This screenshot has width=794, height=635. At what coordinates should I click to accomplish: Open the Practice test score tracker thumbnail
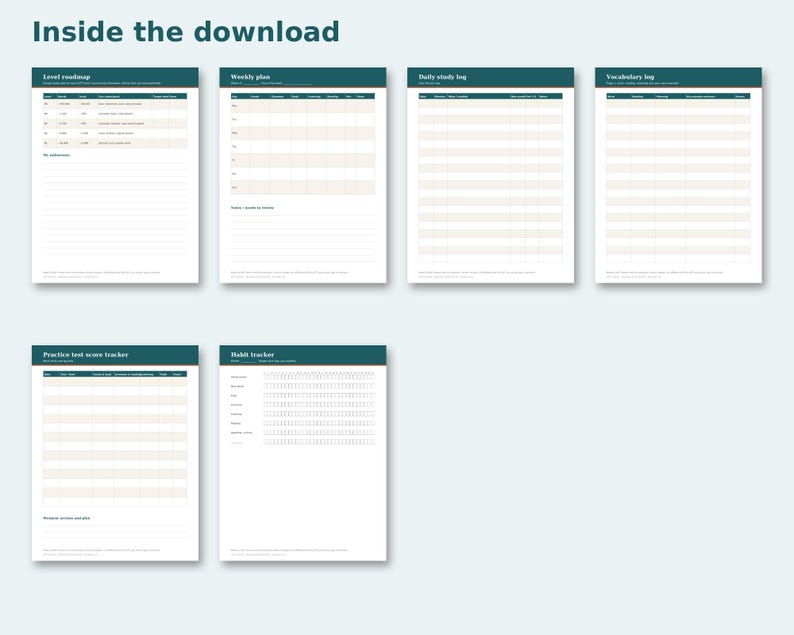pos(115,453)
